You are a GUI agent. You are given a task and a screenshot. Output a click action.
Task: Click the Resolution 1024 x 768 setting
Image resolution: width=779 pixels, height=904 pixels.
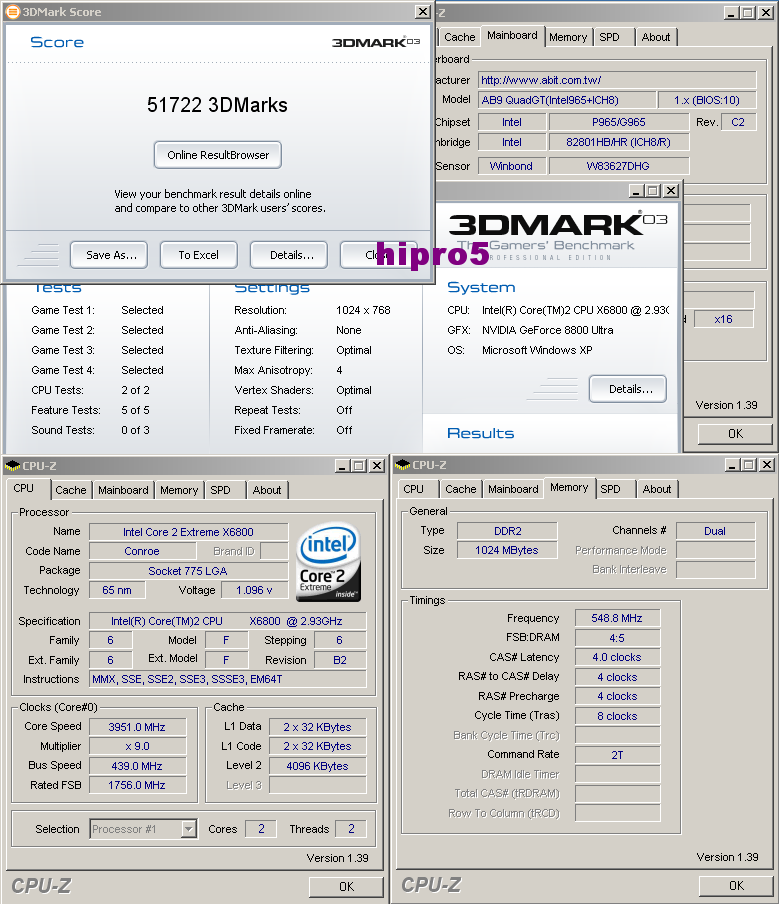[363, 310]
